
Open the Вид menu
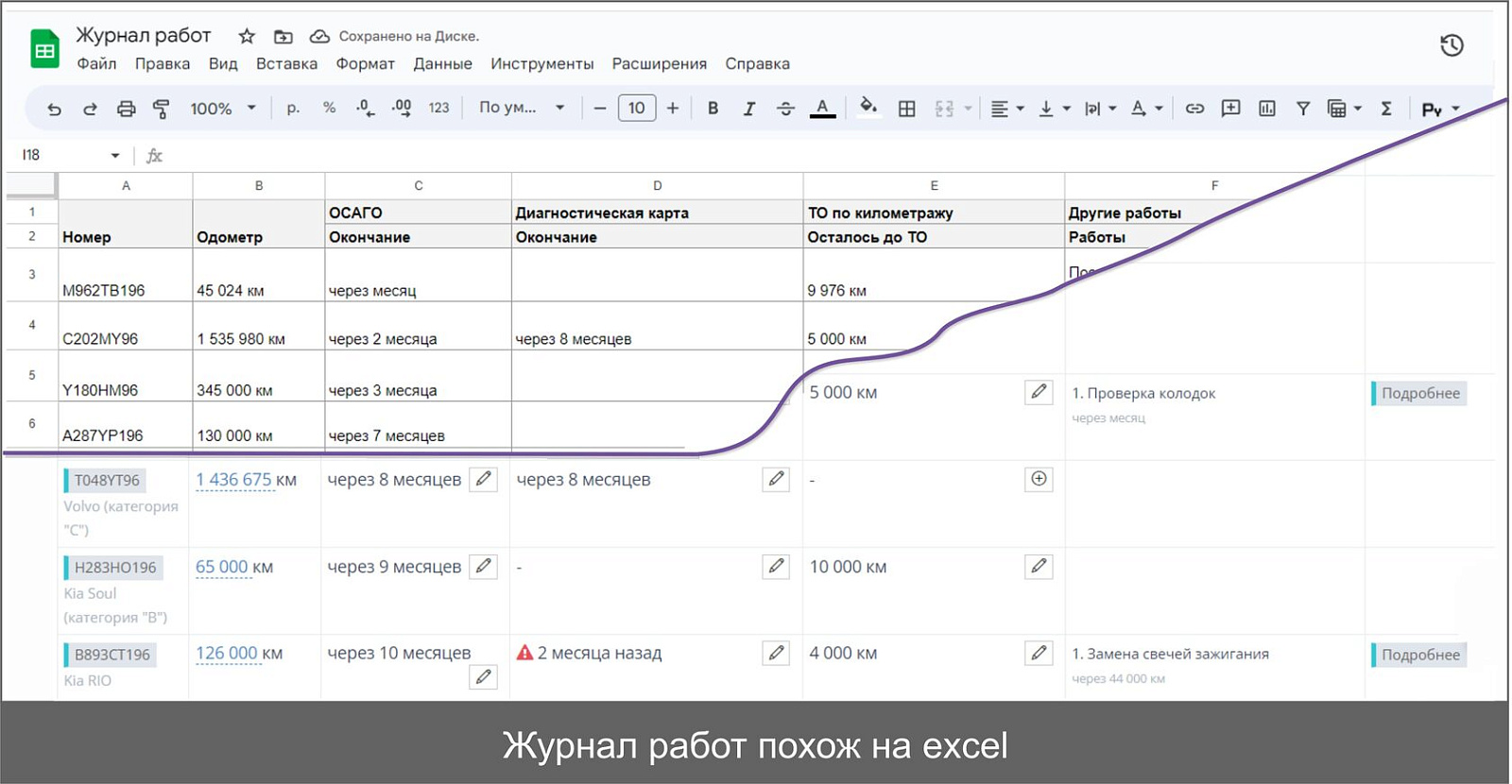pyautogui.click(x=223, y=63)
